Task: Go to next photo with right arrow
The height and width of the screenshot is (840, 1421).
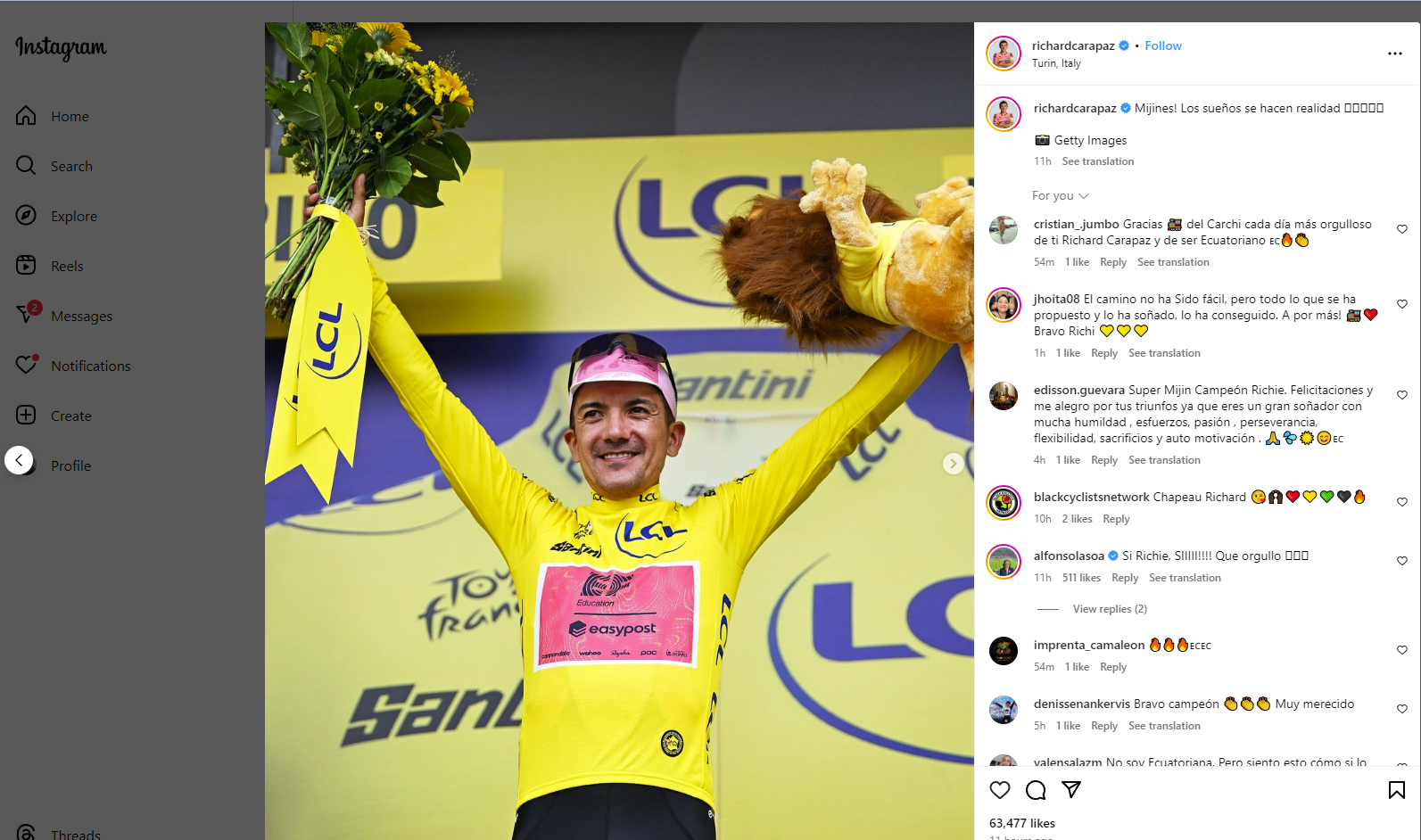Action: point(954,463)
